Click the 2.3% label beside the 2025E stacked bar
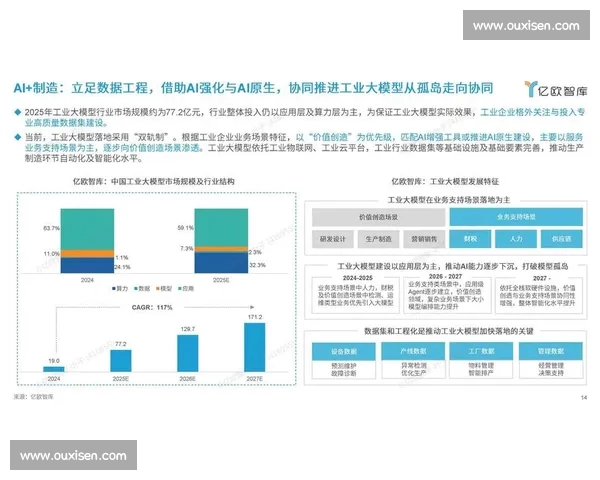 tap(255, 252)
